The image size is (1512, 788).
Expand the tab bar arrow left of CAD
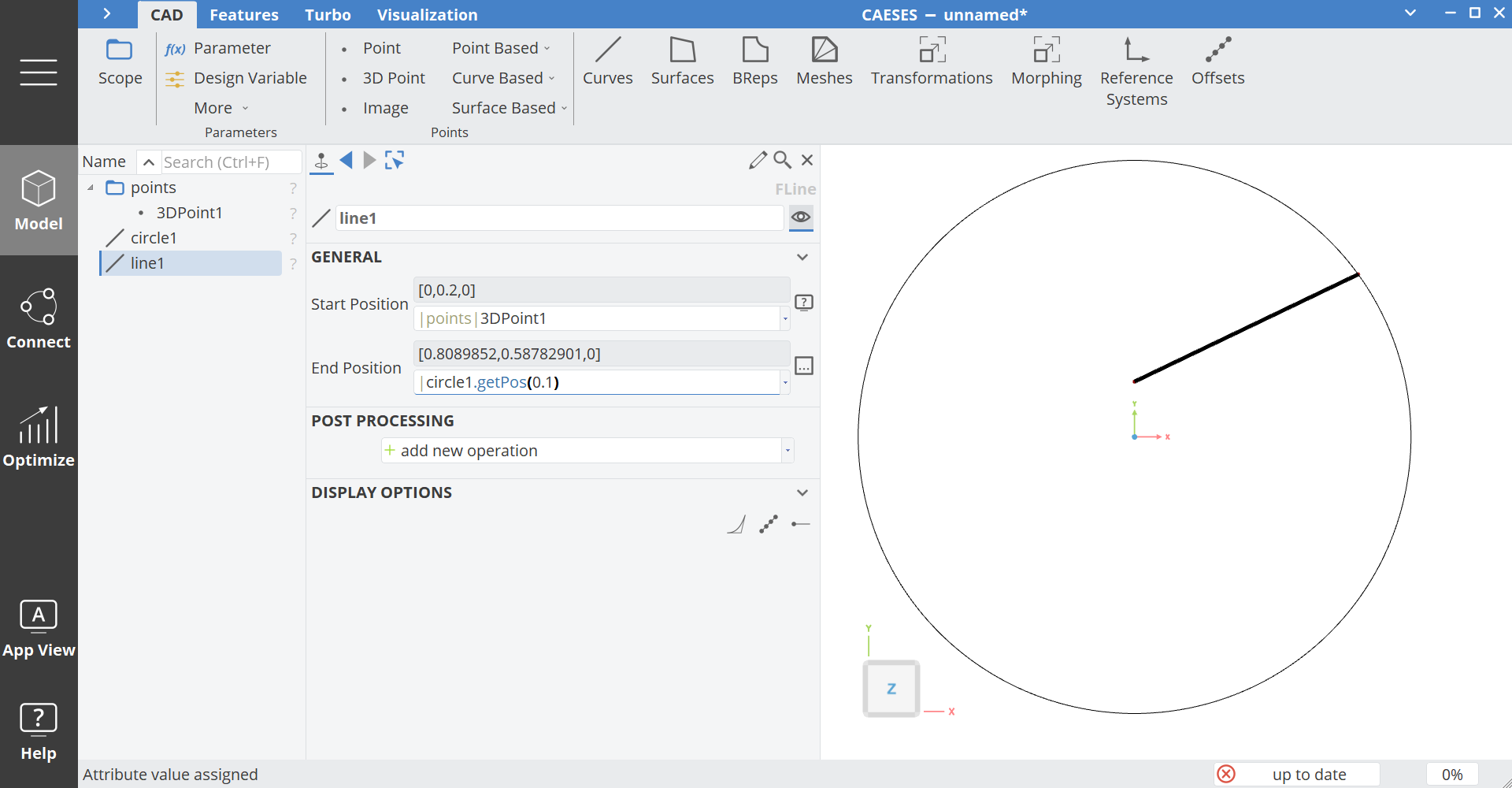(107, 14)
